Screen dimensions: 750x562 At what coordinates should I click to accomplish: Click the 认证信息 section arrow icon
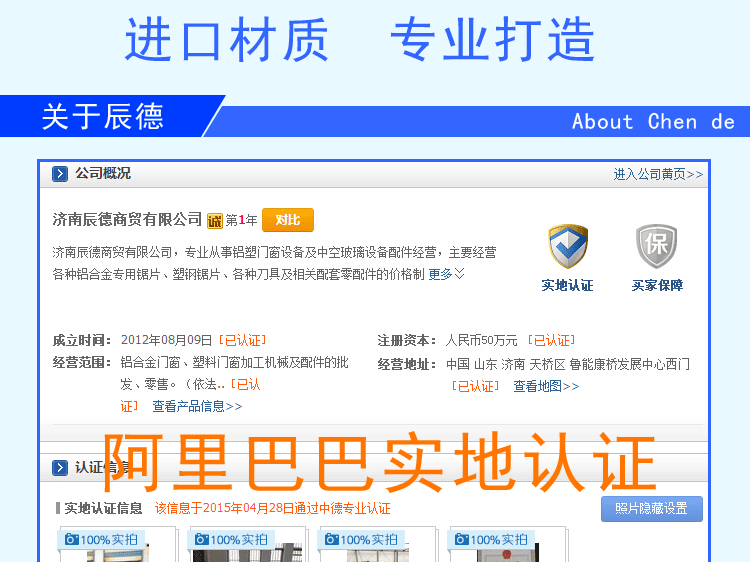(x=60, y=467)
